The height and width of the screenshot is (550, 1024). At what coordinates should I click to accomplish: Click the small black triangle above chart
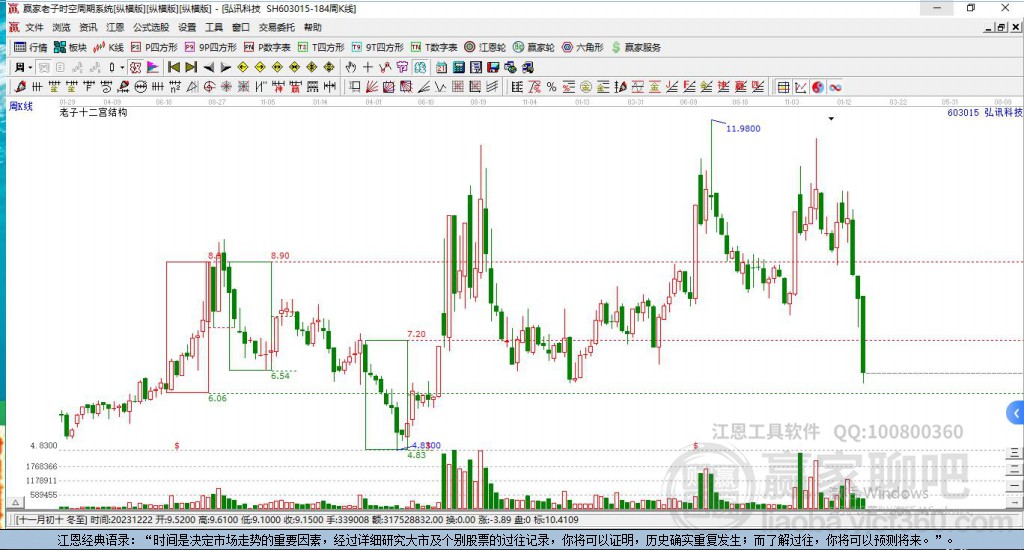point(831,119)
